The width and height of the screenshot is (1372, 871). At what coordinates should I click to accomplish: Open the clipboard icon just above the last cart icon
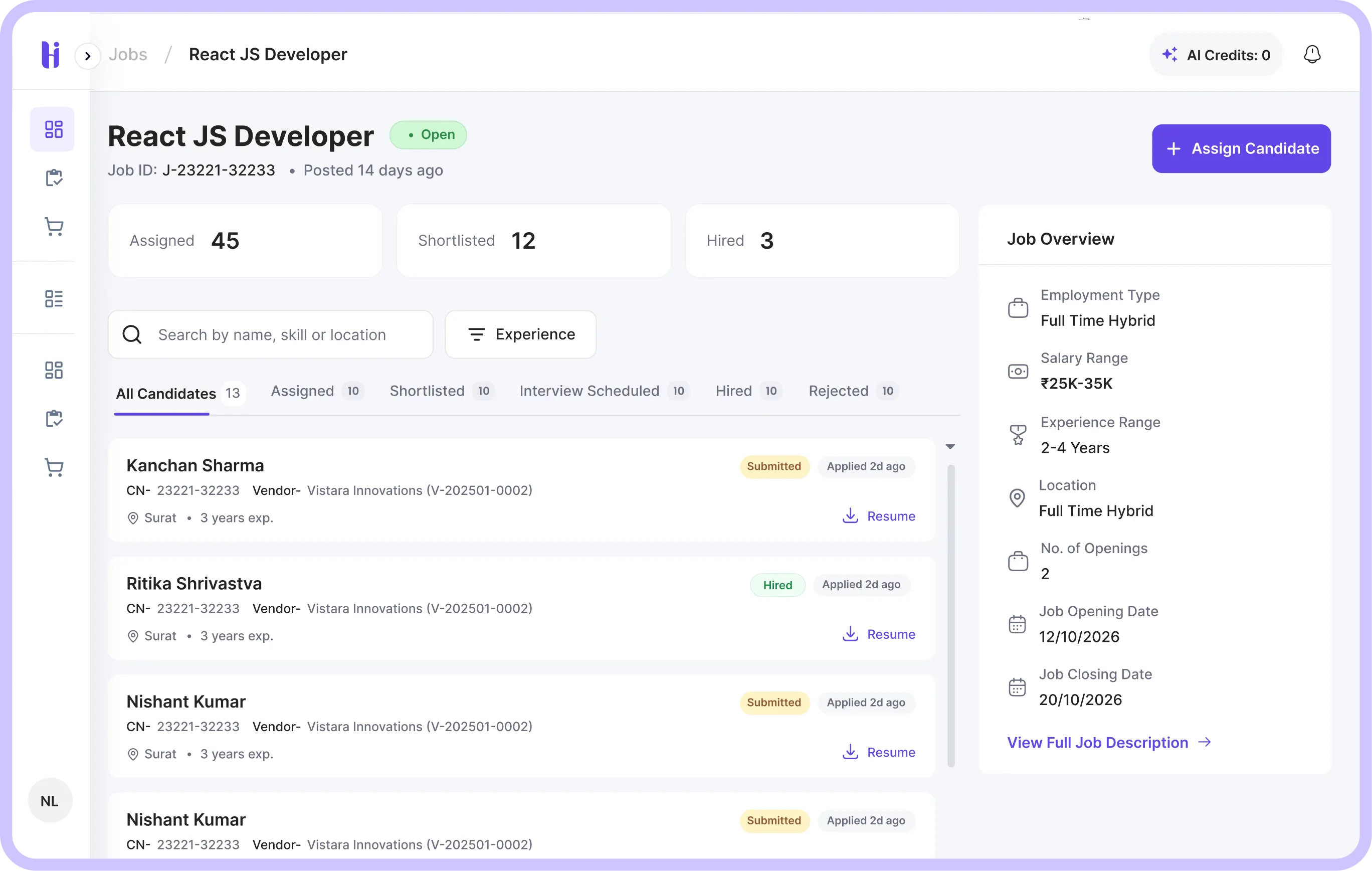pos(54,419)
